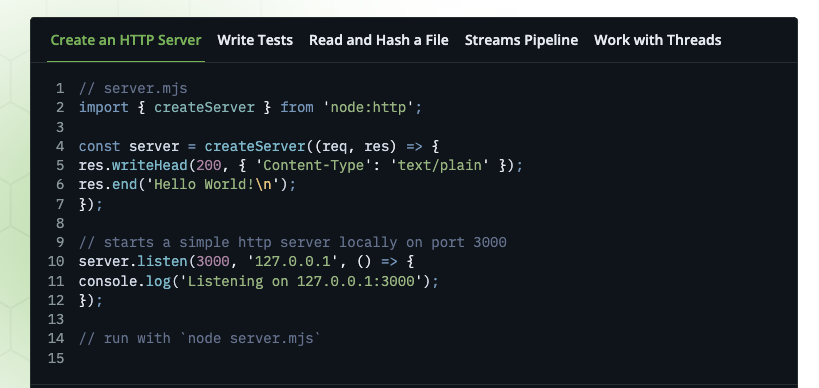Switch to Work with Threads tab
Screen dimensions: 819x388
[x=658, y=40]
